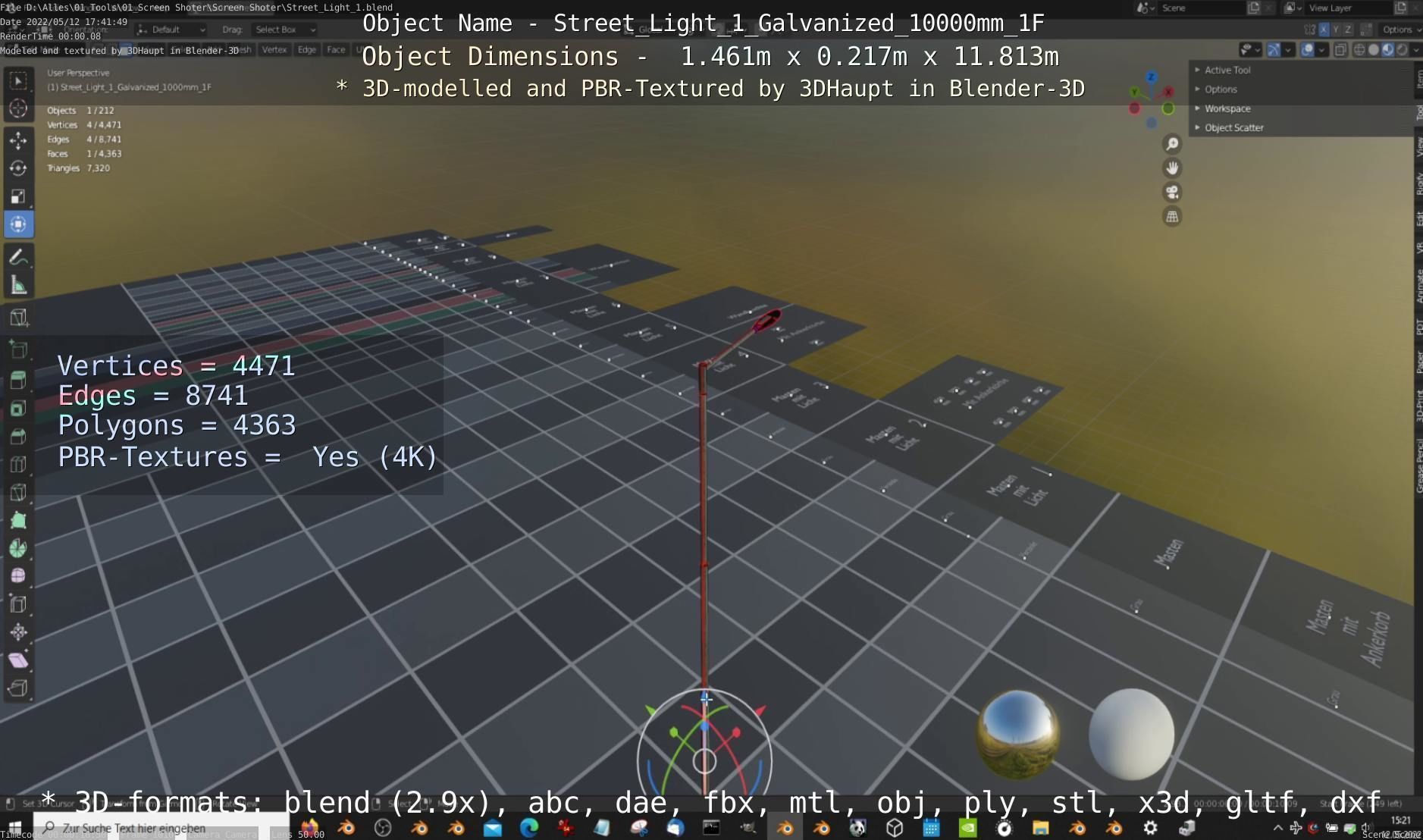1423x840 pixels.
Task: Select the Rip Region tool
Action: point(18,688)
